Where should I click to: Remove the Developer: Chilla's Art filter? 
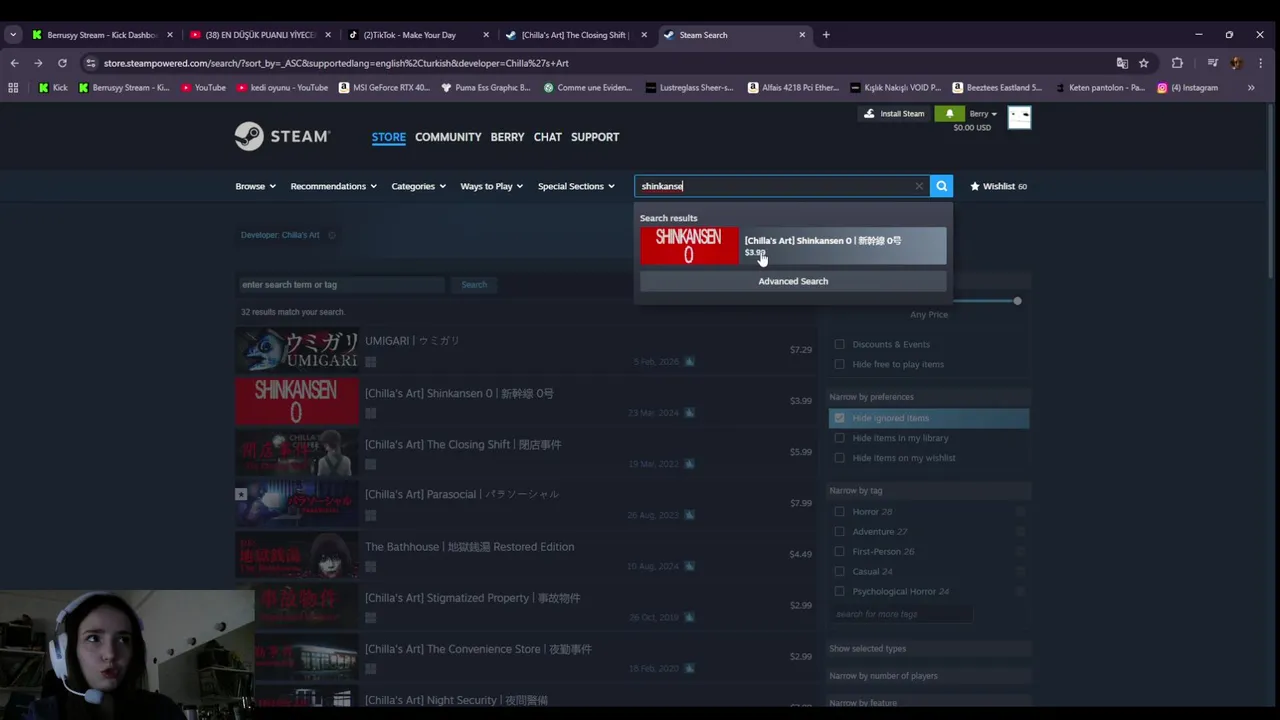click(x=331, y=235)
